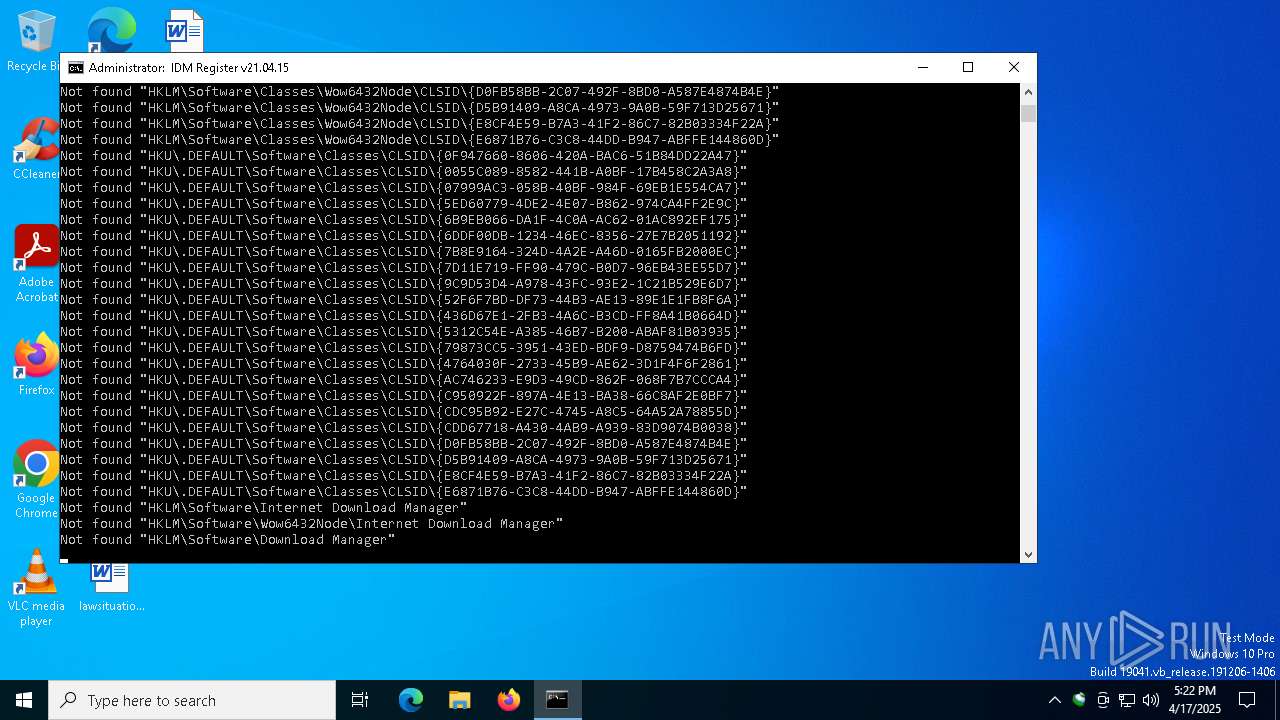
Task: Click the Meet Now tray icon
Action: 1103,700
